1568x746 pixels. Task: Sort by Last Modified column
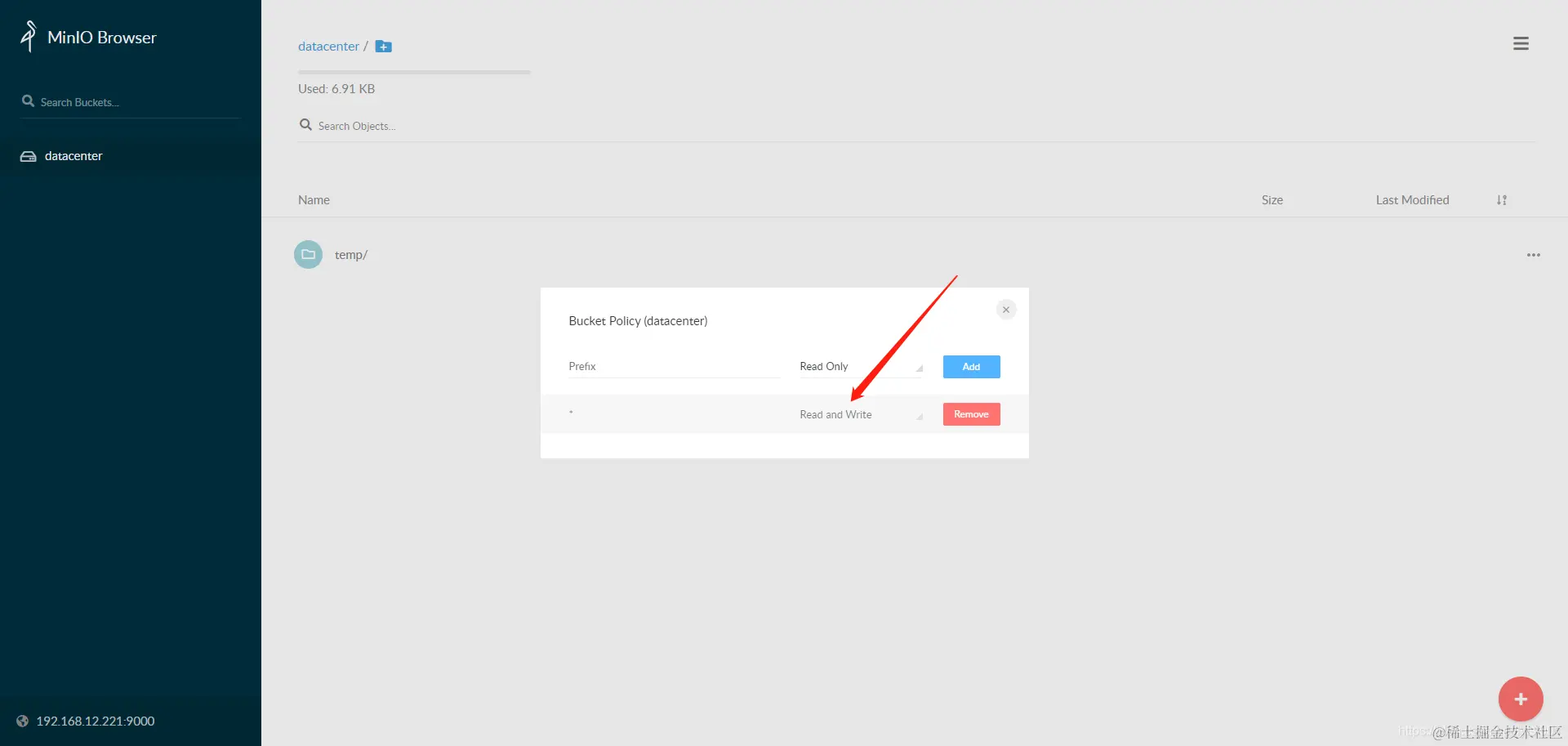point(1412,200)
